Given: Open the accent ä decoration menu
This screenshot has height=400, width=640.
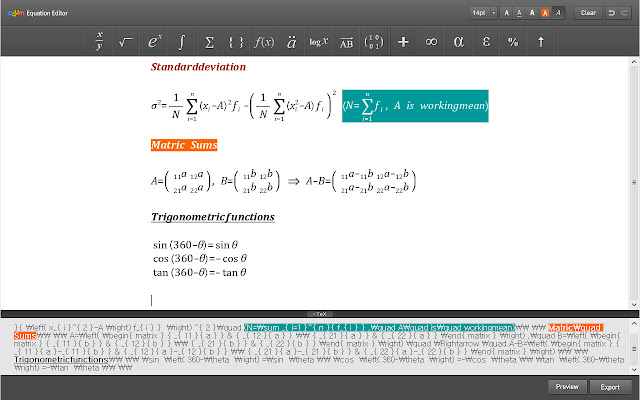Looking at the screenshot, I should point(291,41).
